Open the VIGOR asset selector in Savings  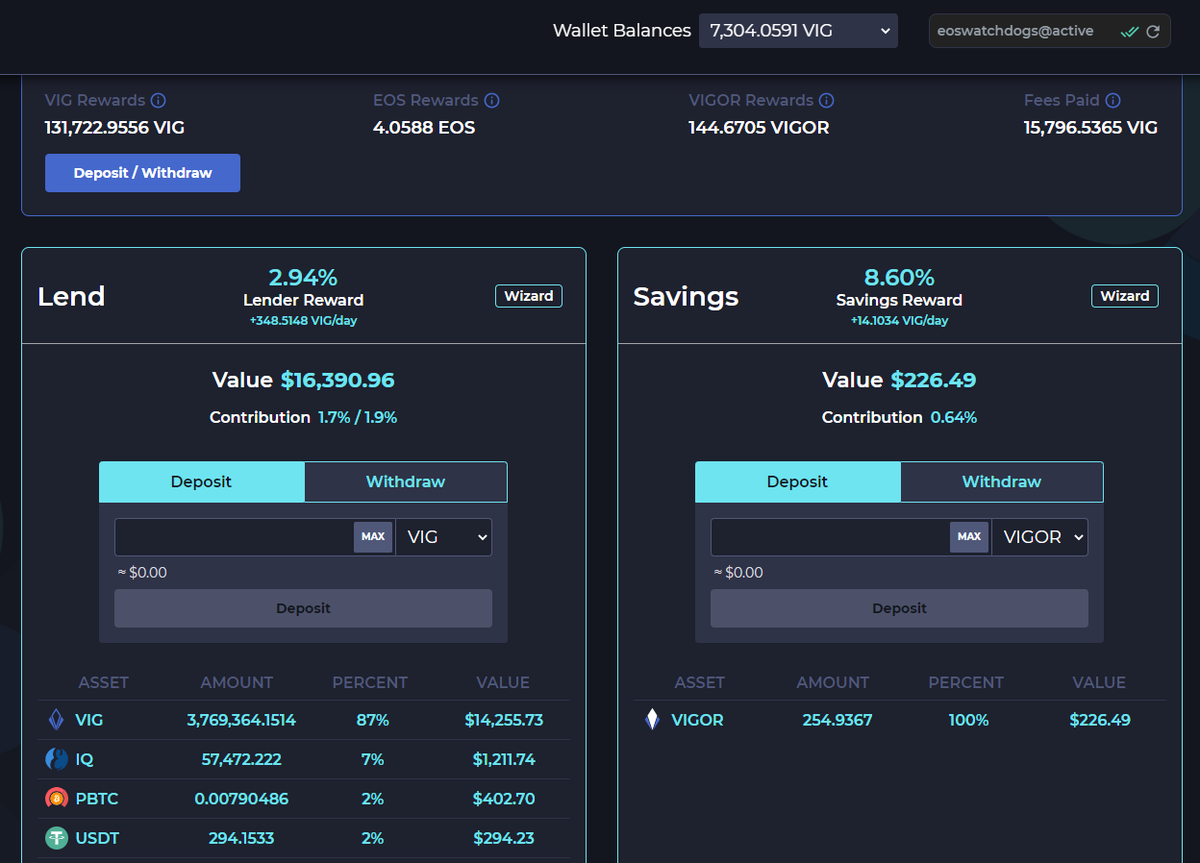pyautogui.click(x=1040, y=537)
